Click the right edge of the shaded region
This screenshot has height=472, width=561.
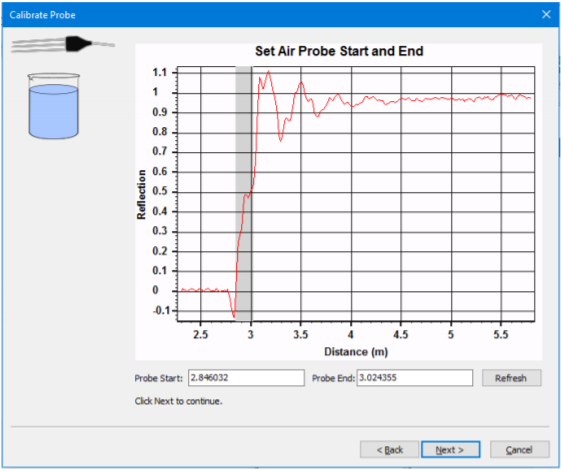[x=251, y=193]
